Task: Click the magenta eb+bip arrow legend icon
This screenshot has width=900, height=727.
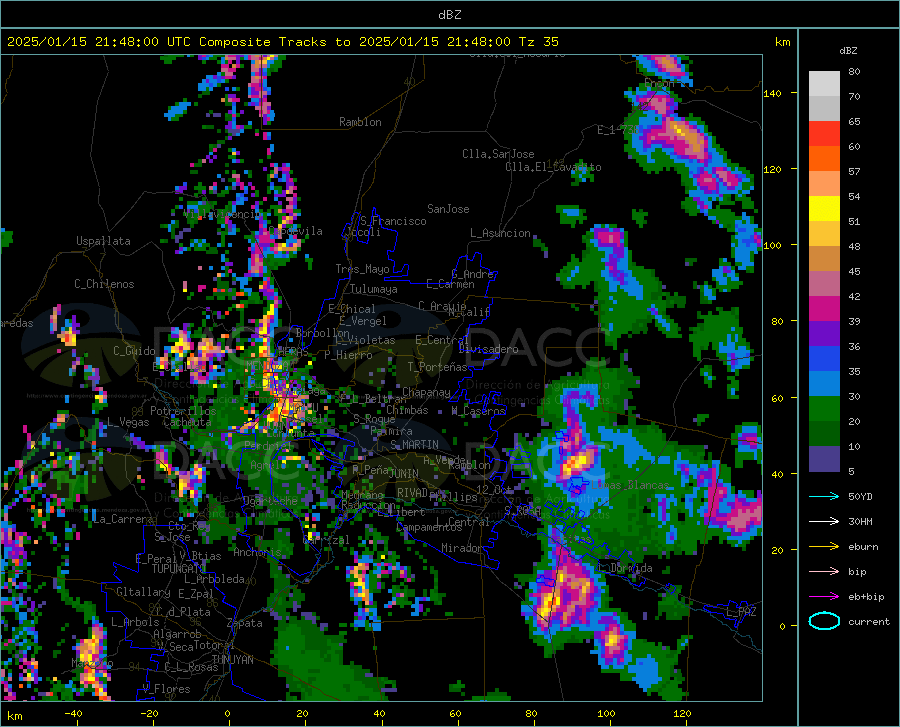Action: 824,596
